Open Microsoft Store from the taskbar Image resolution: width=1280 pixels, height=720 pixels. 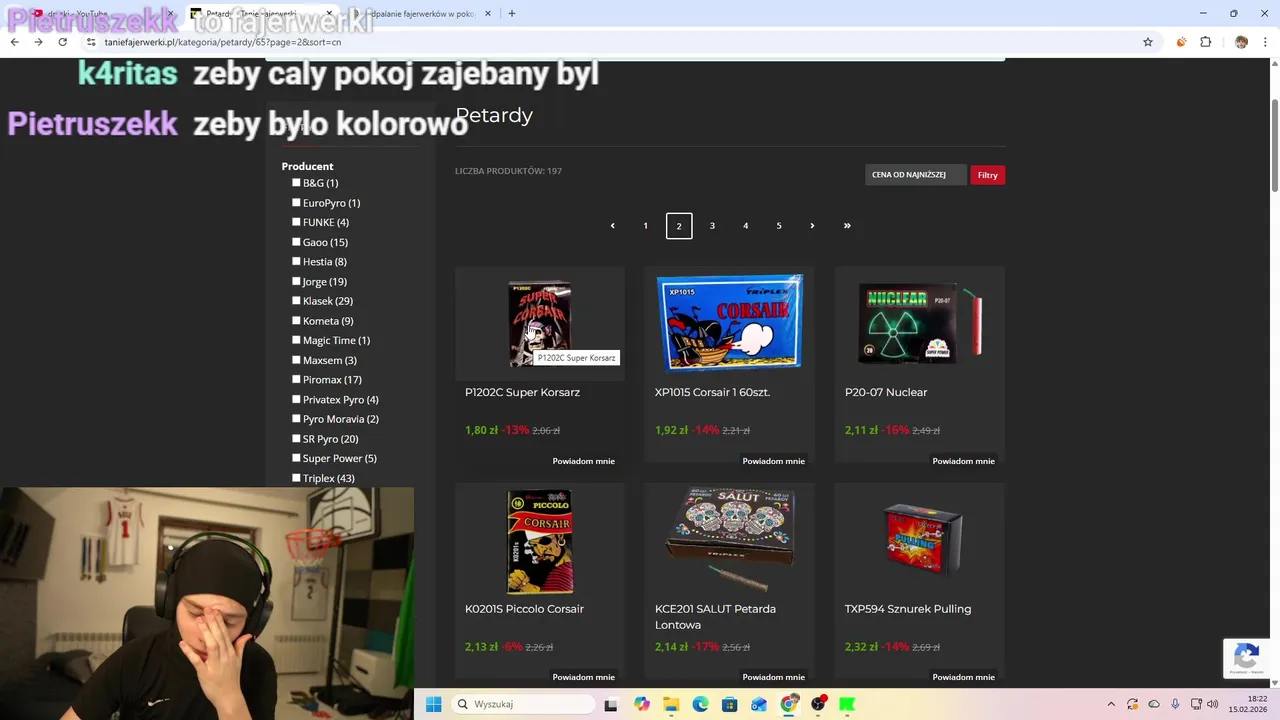[x=730, y=704]
